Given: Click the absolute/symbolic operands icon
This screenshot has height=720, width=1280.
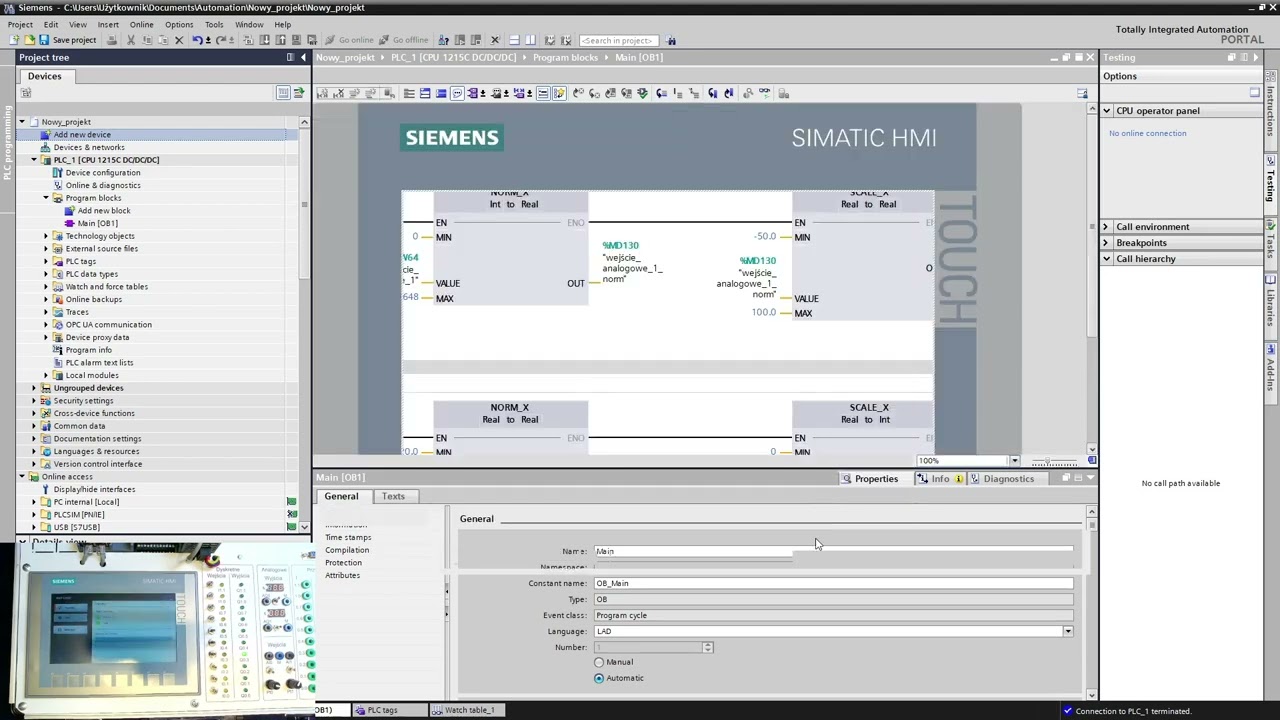Looking at the screenshot, I should pos(474,93).
